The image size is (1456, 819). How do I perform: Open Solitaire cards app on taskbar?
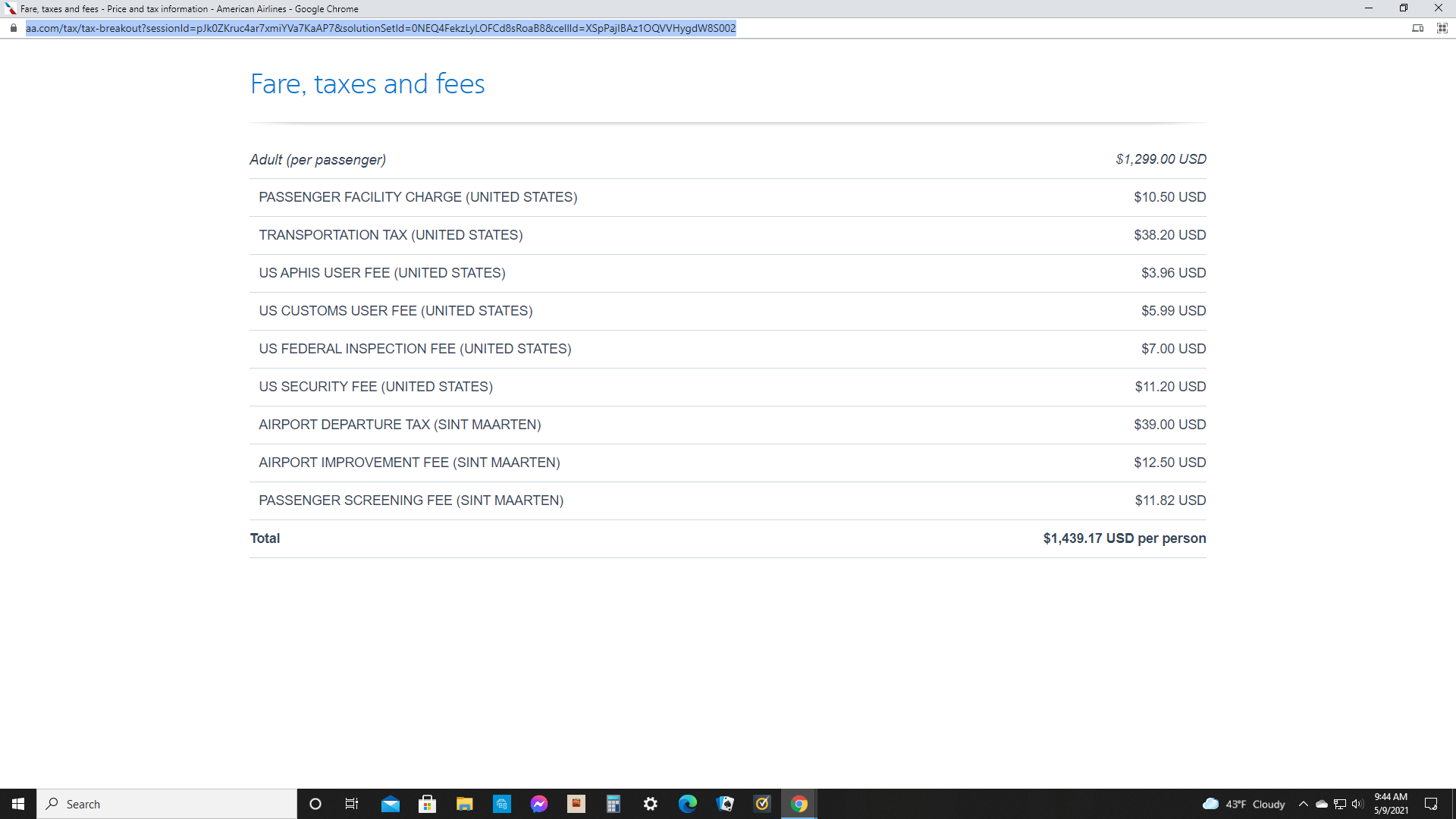pos(725,804)
